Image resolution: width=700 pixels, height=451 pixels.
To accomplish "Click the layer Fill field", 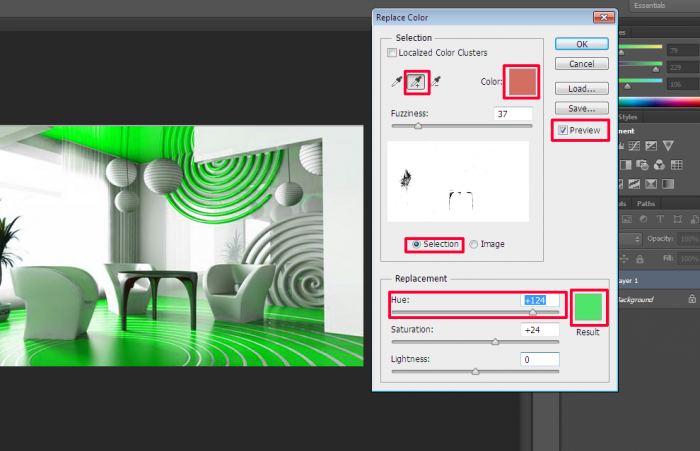I will coord(688,259).
